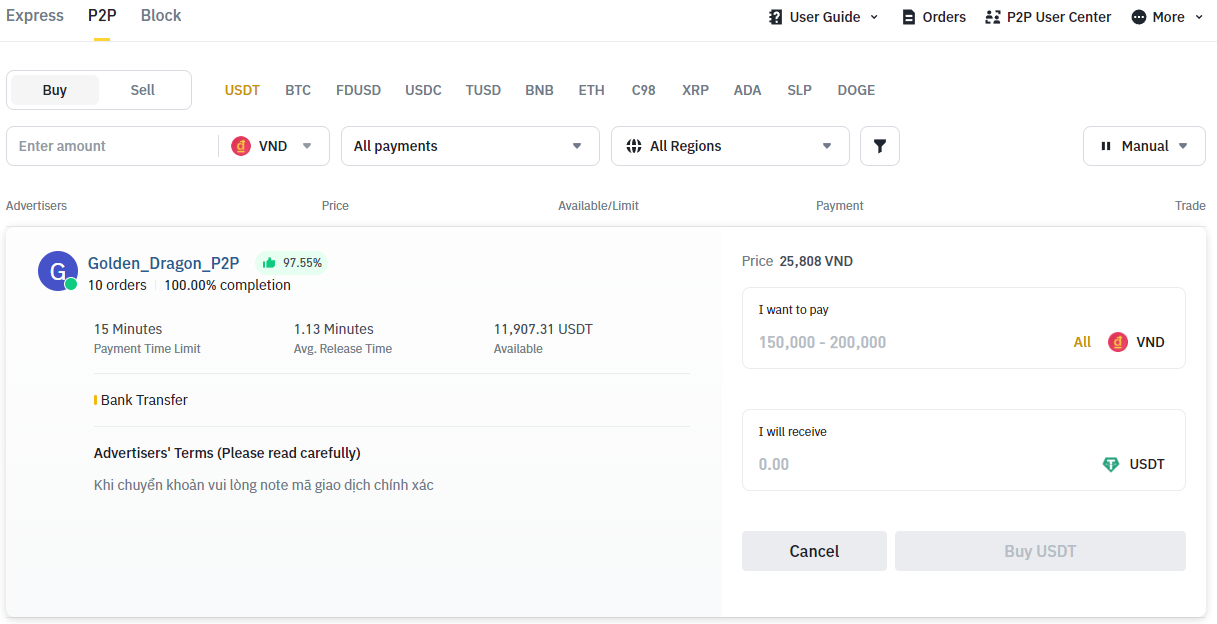Switch to the Block tab
This screenshot has width=1217, height=624.
click(x=161, y=15)
